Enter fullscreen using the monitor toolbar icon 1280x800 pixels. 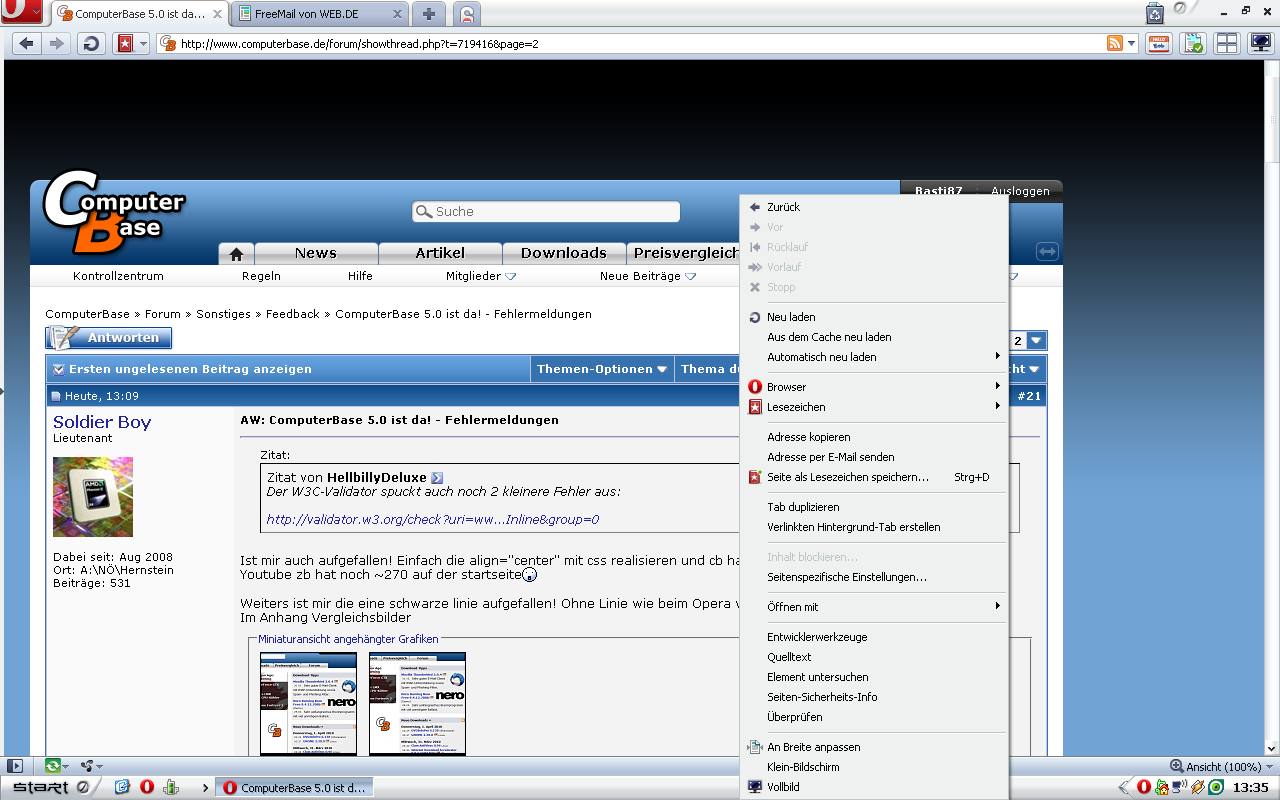coord(1260,44)
